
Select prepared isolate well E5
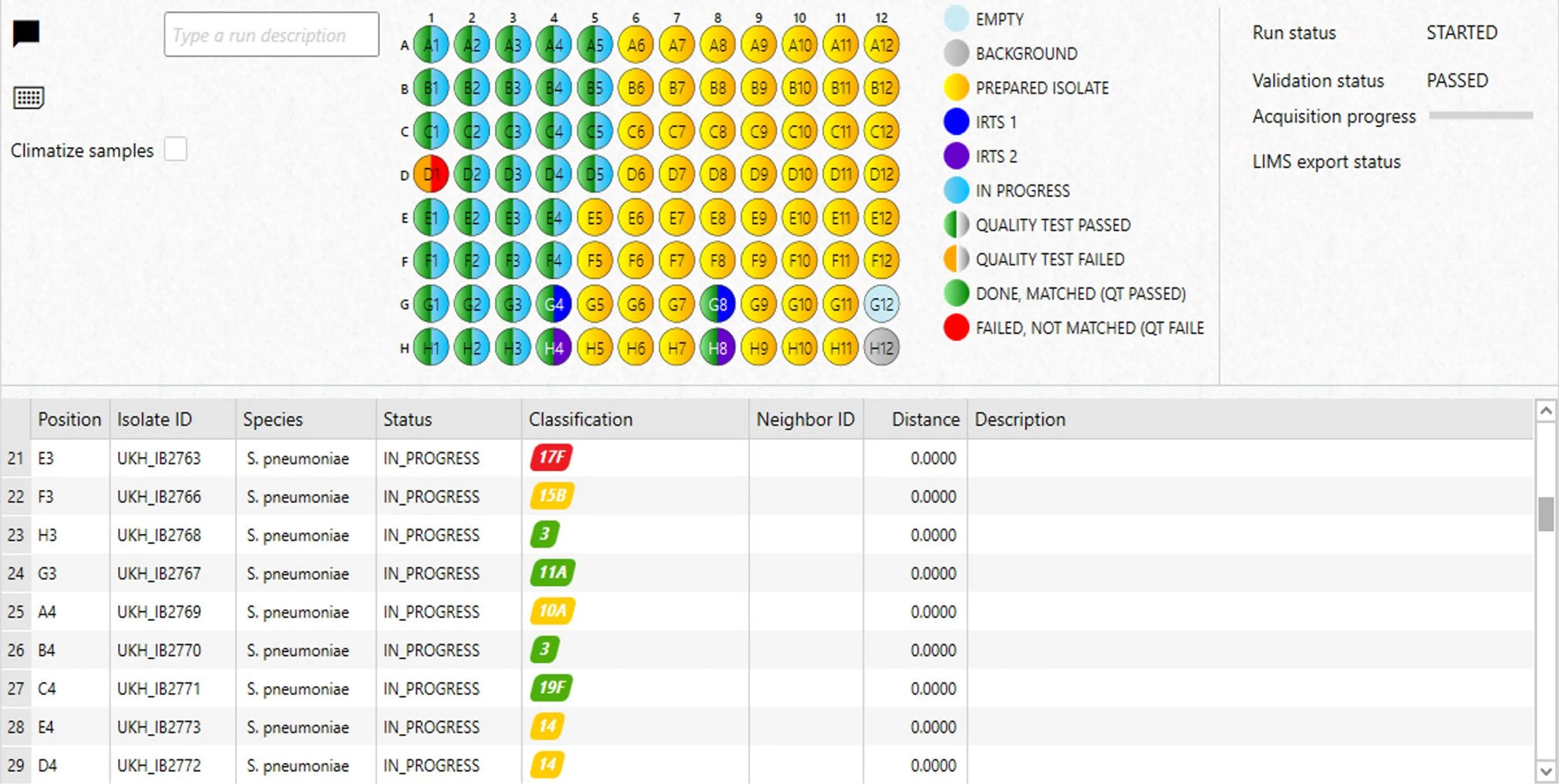595,217
